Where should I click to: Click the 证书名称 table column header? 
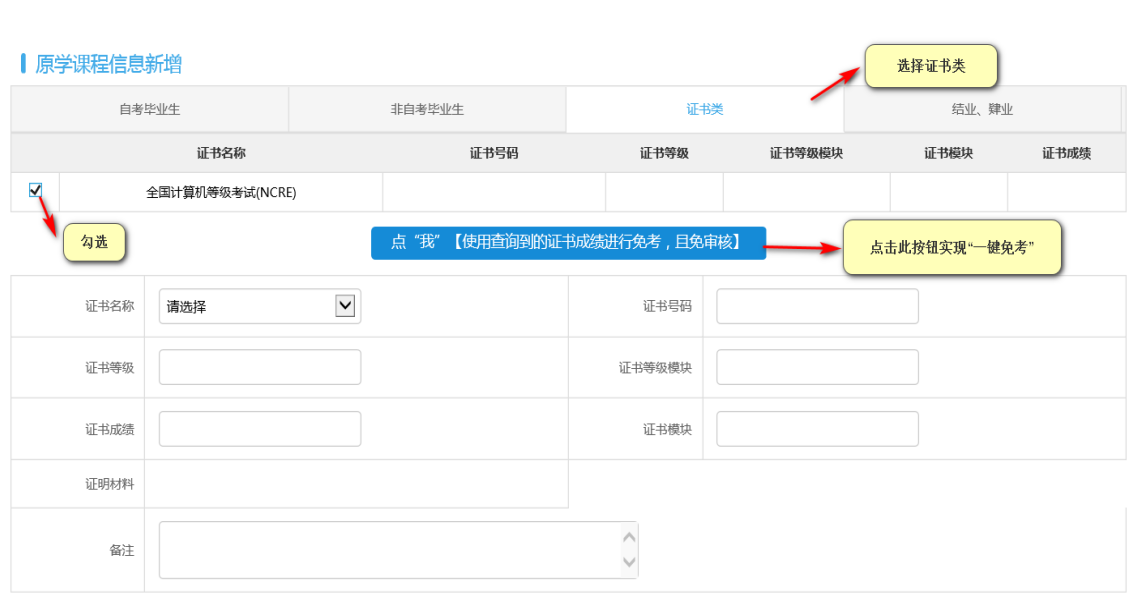click(x=221, y=153)
